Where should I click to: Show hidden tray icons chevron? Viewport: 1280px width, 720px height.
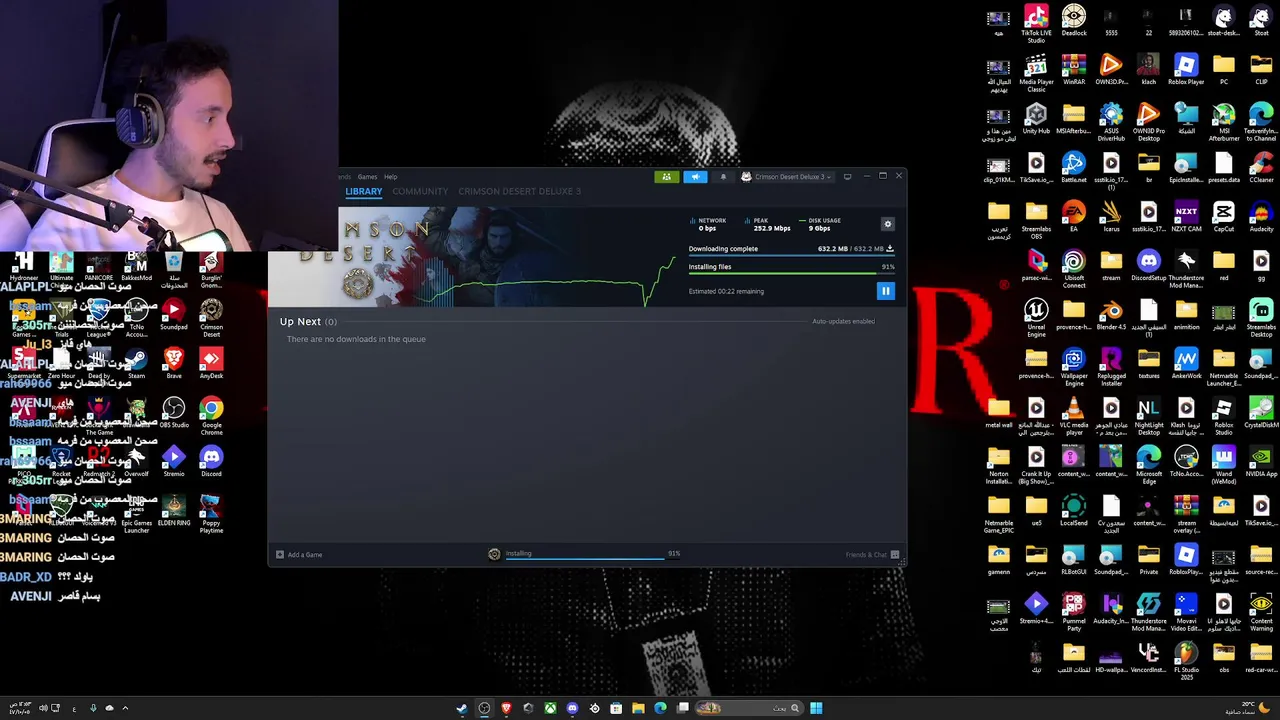tap(125, 708)
